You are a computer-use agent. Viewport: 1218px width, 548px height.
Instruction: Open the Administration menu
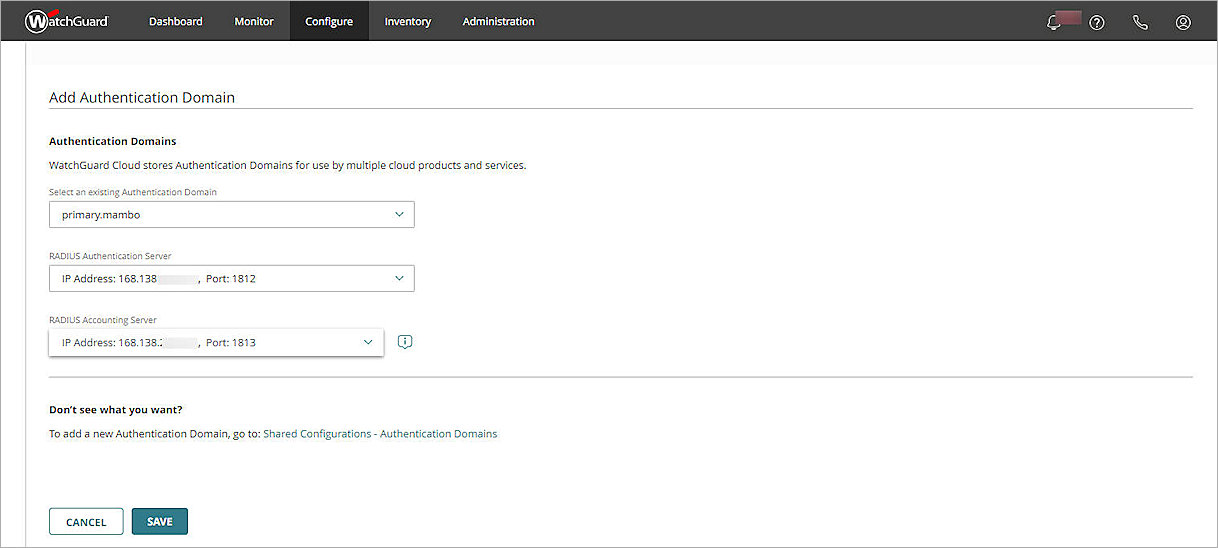click(498, 21)
